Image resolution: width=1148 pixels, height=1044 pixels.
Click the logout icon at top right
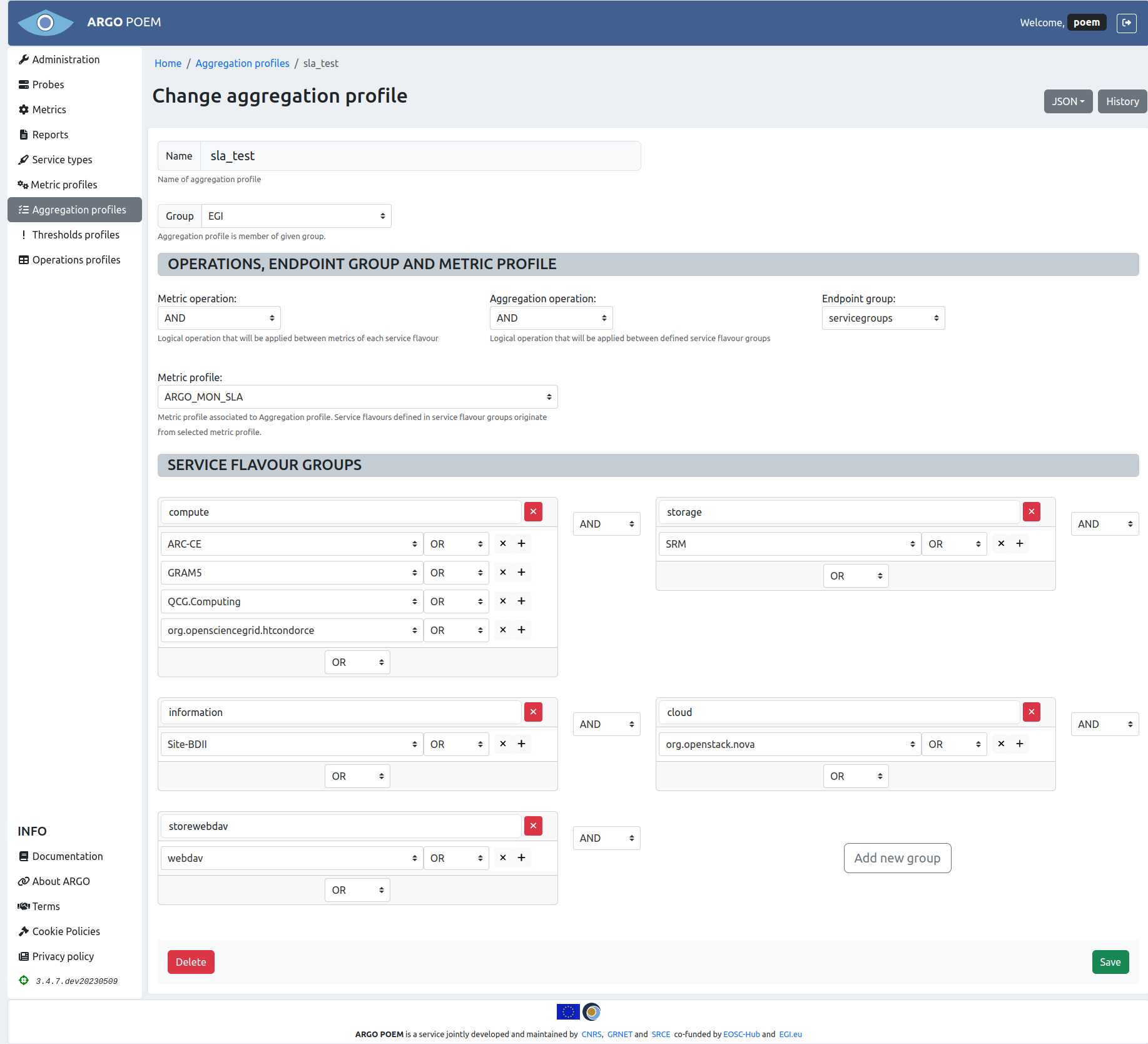(x=1127, y=23)
